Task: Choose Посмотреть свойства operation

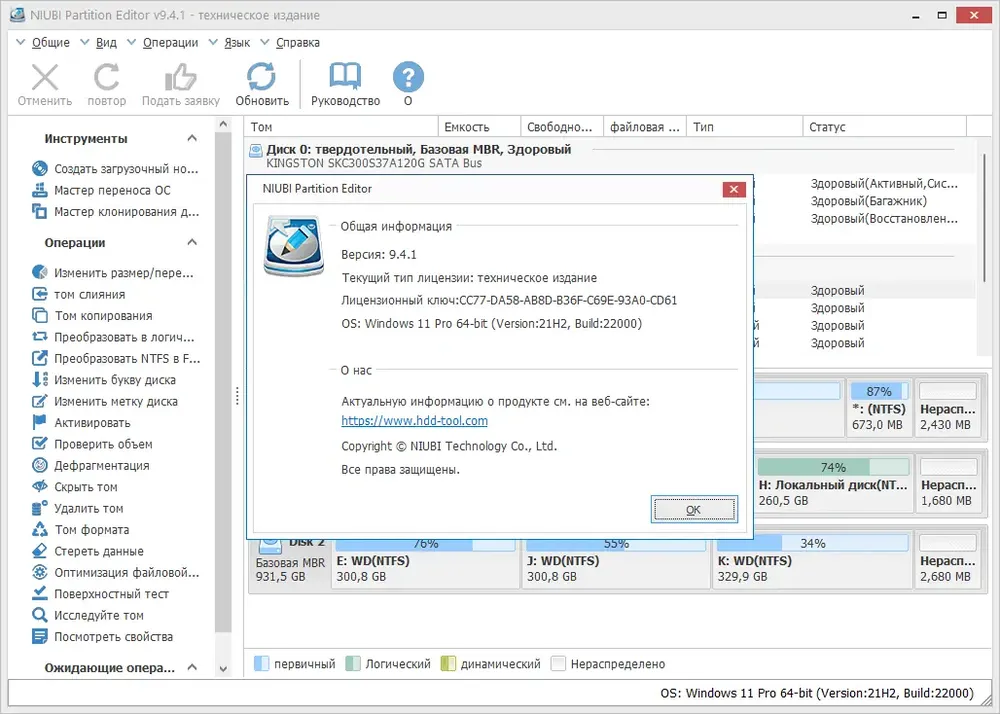Action: [x=102, y=637]
